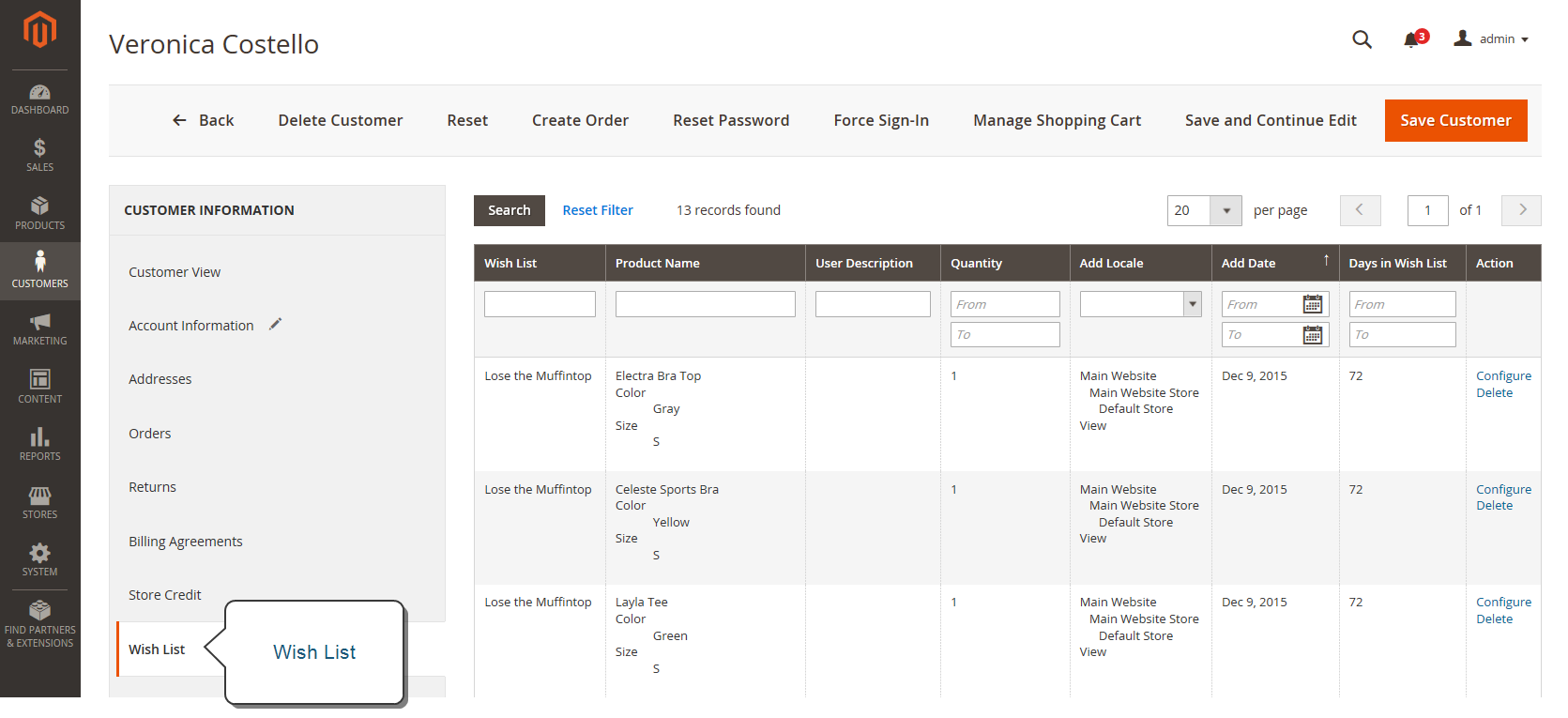Focus the Product Name filter field
The width and height of the screenshot is (1568, 718).
click(706, 304)
